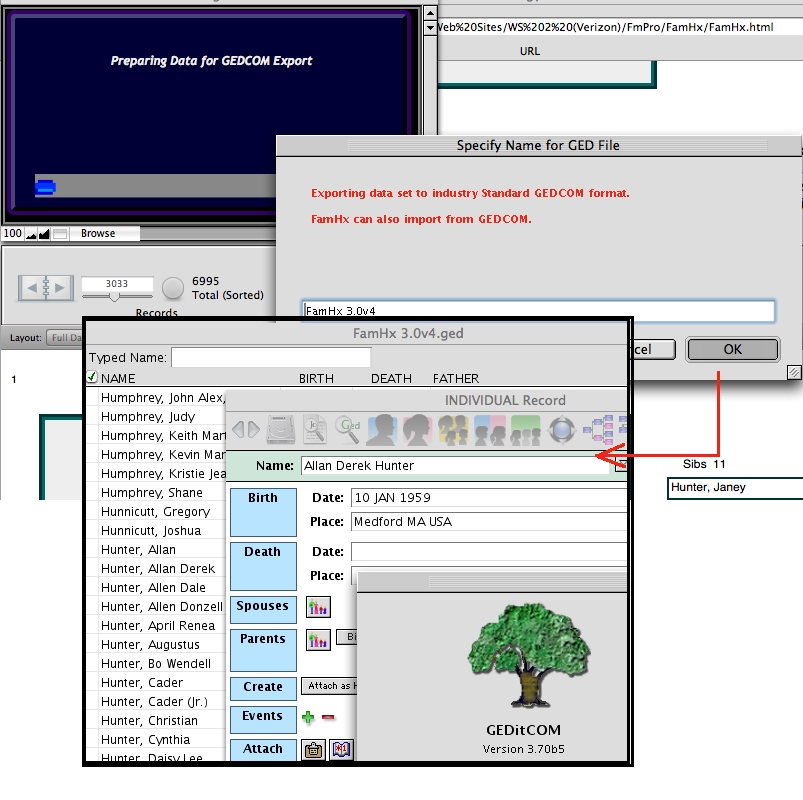Click the pink female silhouette icon

(x=417, y=429)
